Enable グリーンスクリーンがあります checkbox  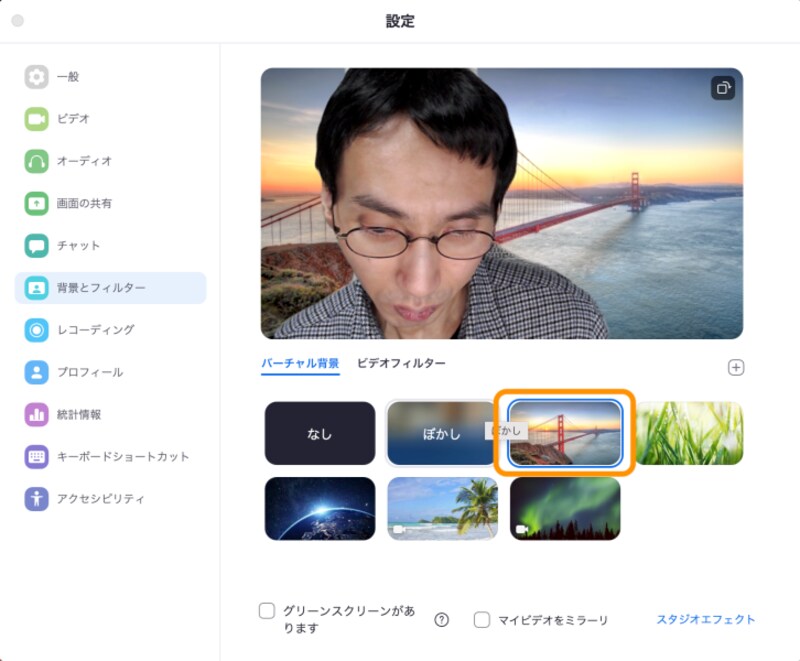click(x=266, y=608)
